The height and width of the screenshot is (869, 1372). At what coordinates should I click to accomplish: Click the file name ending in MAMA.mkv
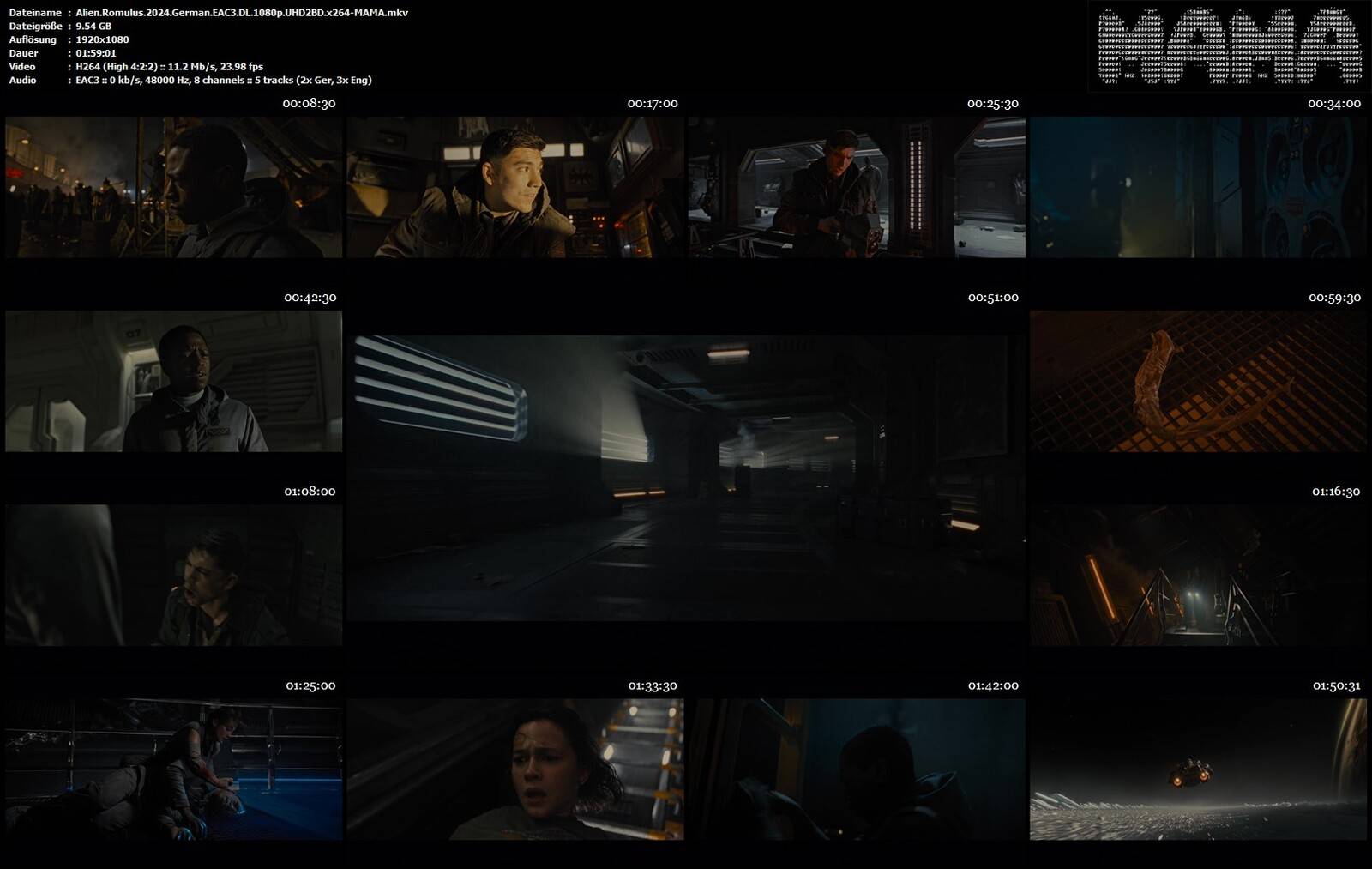click(242, 13)
